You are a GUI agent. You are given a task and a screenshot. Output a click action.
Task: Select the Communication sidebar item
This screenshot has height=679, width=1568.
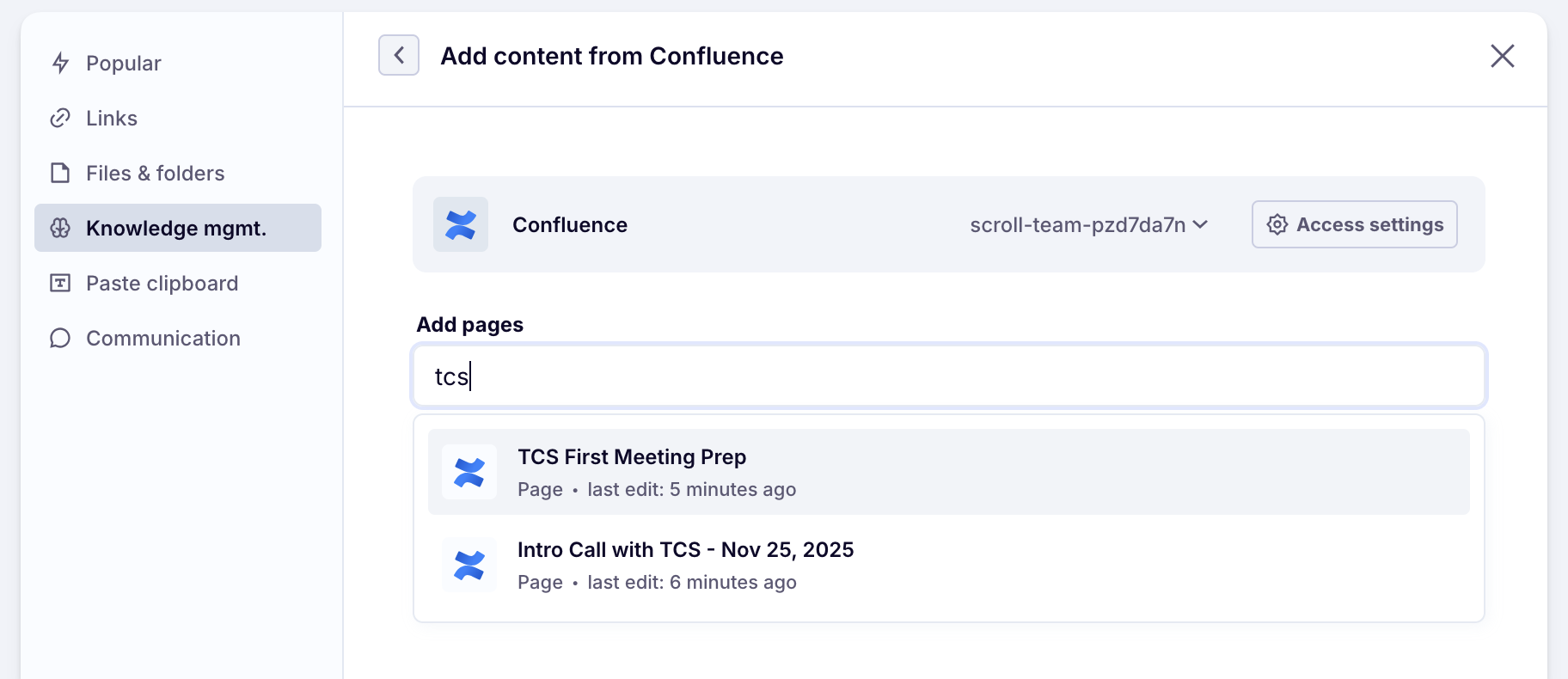[x=163, y=338]
